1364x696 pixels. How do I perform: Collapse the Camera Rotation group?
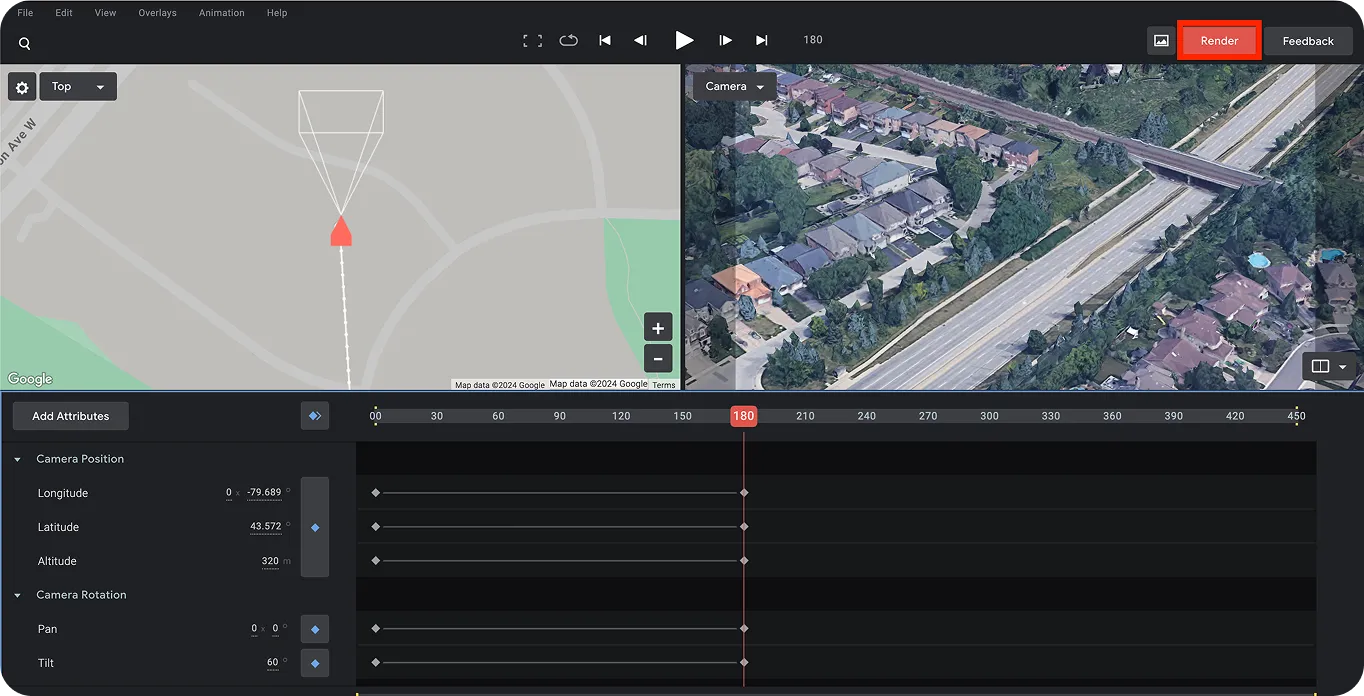coord(17,595)
